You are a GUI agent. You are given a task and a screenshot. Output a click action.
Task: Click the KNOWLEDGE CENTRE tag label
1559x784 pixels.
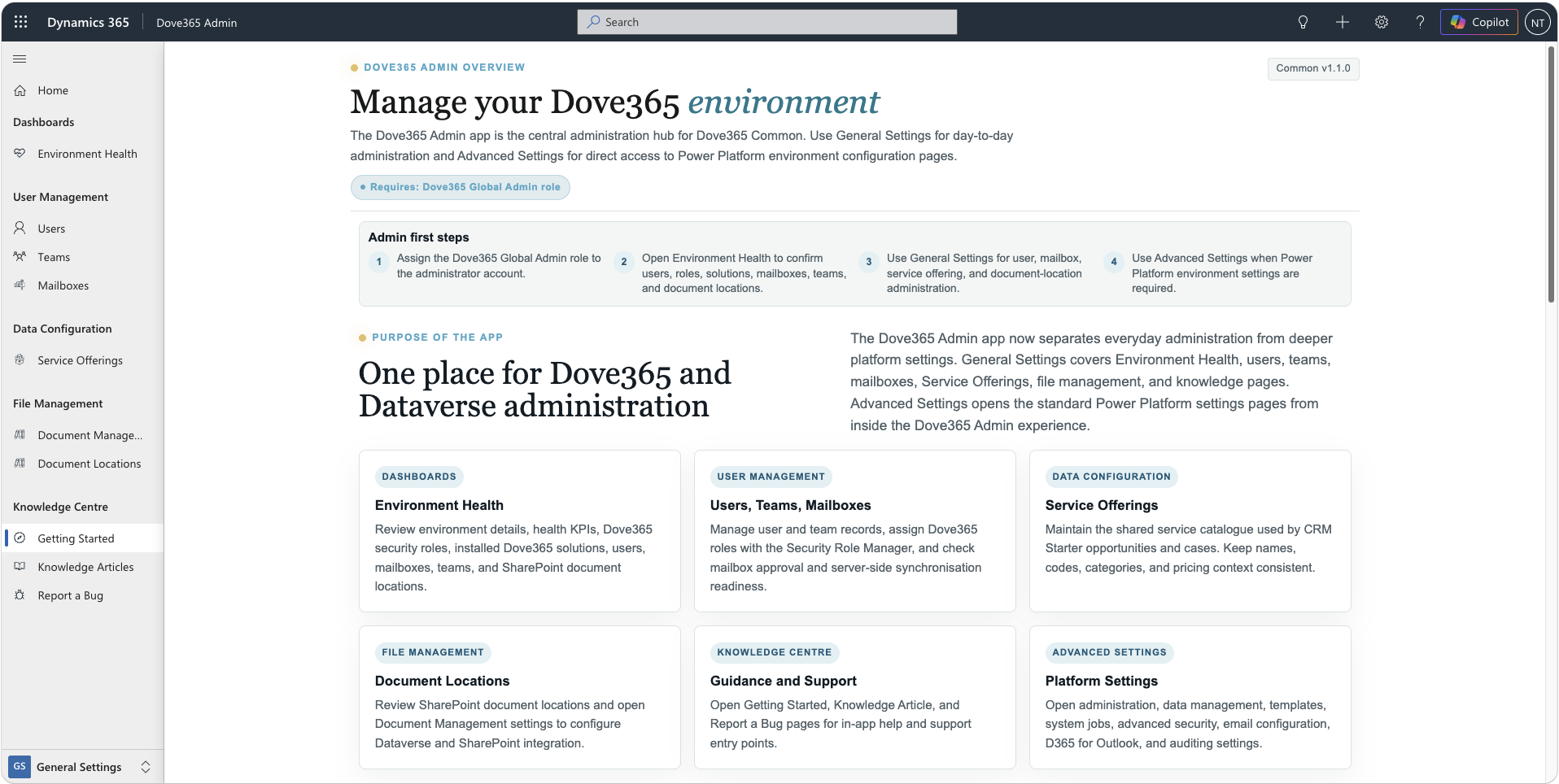(775, 652)
